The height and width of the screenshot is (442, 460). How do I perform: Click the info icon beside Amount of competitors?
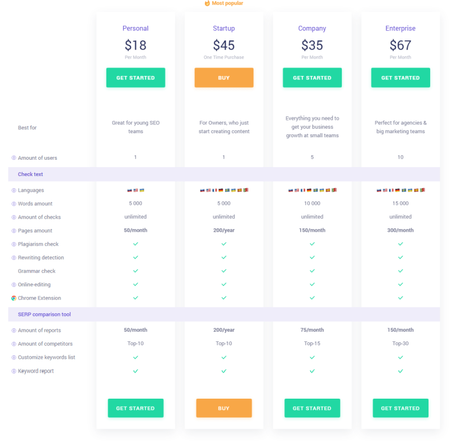pyautogui.click(x=14, y=344)
